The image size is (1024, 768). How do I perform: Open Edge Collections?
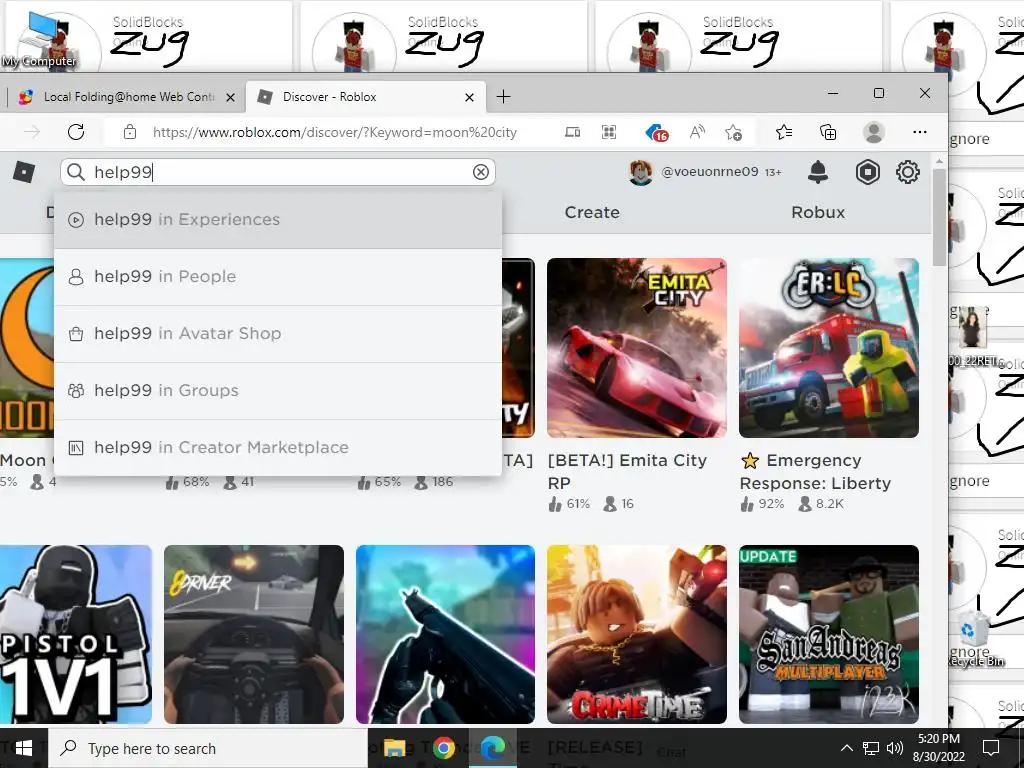click(x=827, y=132)
